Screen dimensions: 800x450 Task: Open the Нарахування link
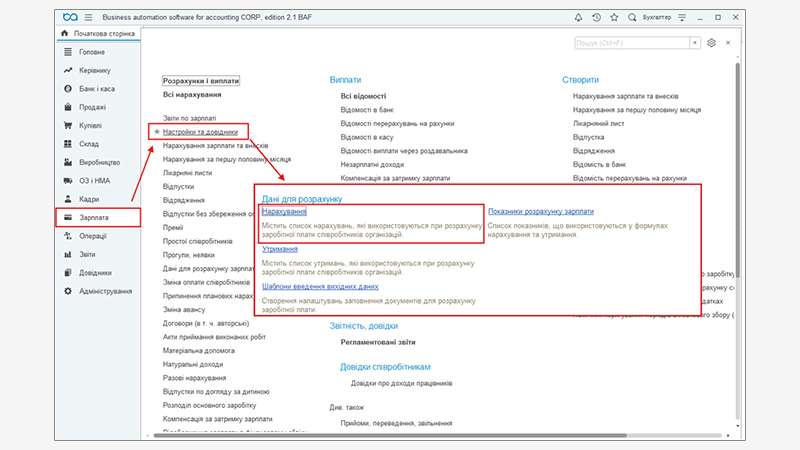click(x=284, y=212)
